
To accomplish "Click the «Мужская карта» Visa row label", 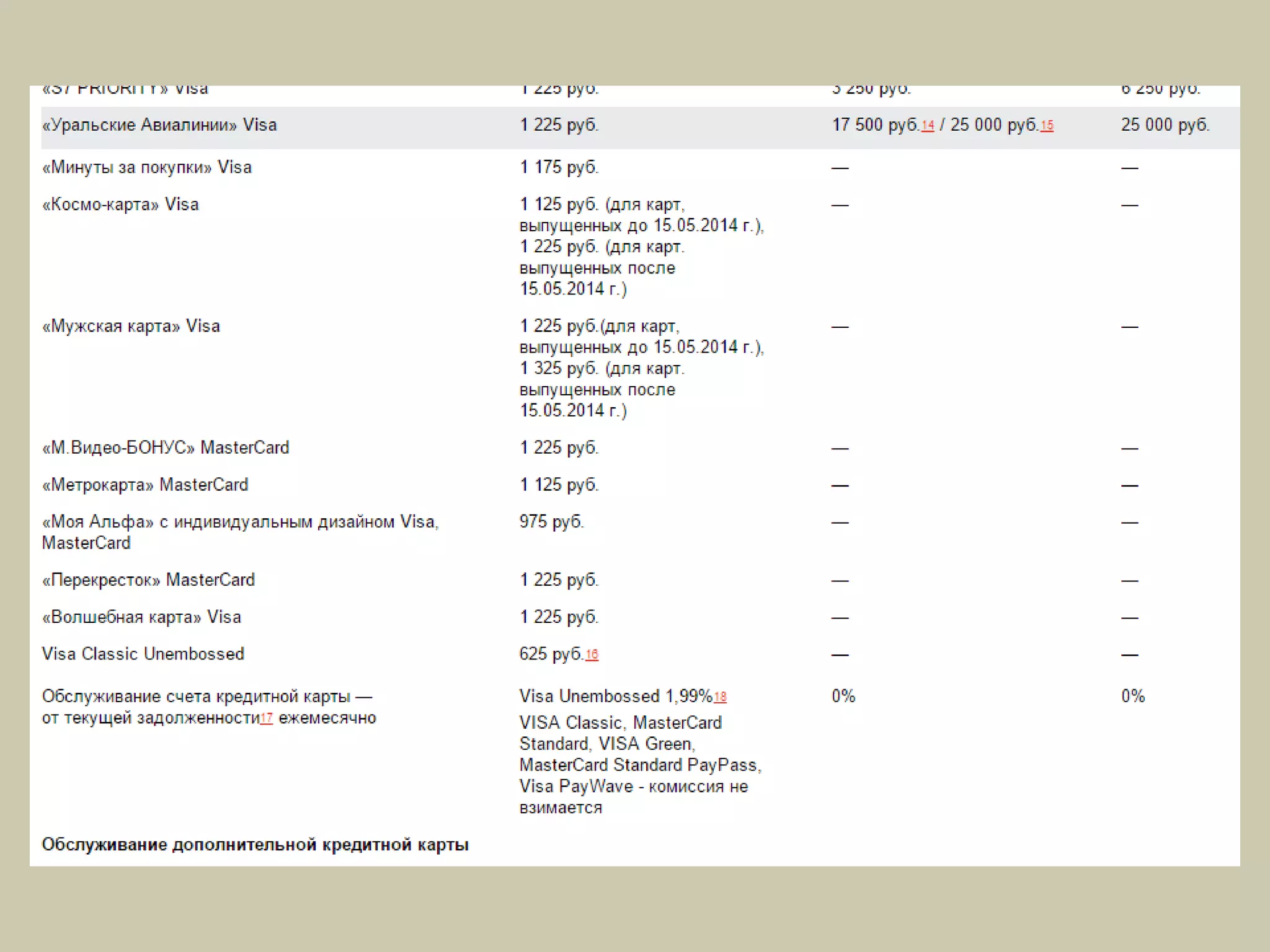I will click(x=131, y=326).
